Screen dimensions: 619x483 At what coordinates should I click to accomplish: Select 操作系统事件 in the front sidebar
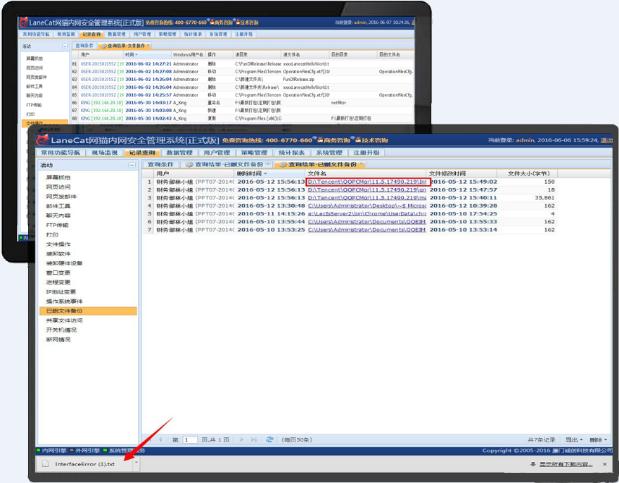64,301
